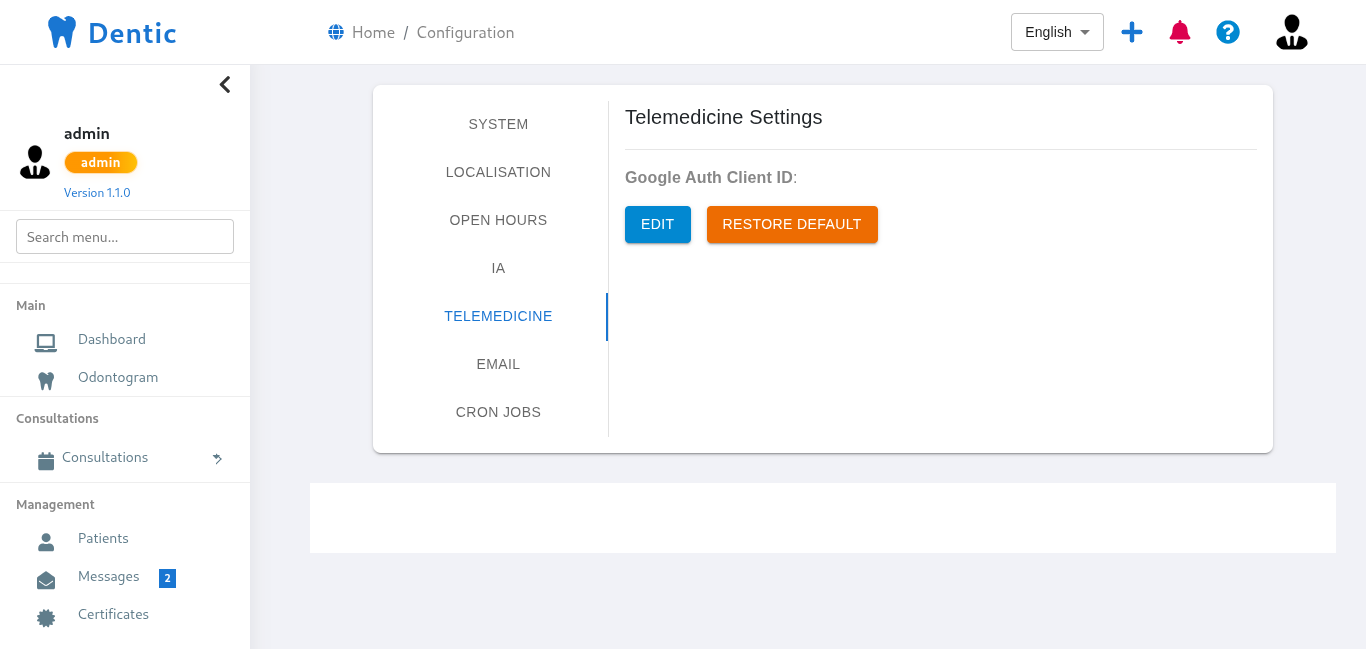Open the English language dropdown
The width and height of the screenshot is (1366, 649).
[x=1057, y=32]
